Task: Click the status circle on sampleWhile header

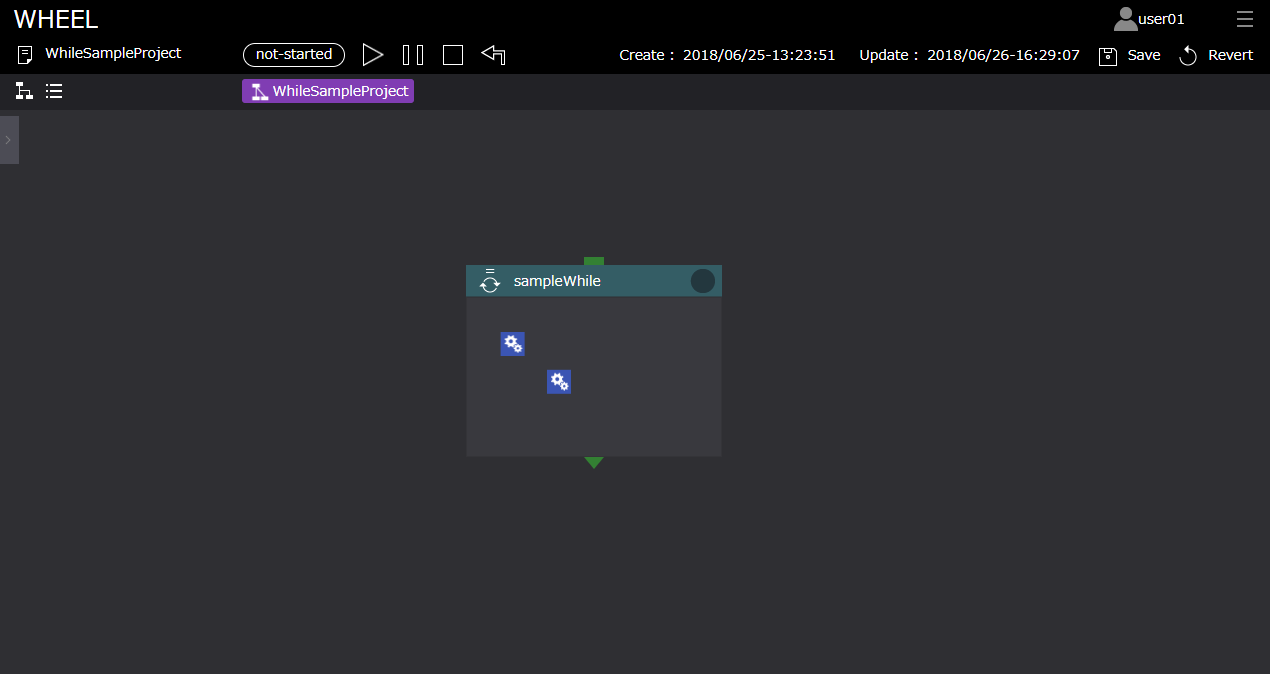Action: coord(703,281)
